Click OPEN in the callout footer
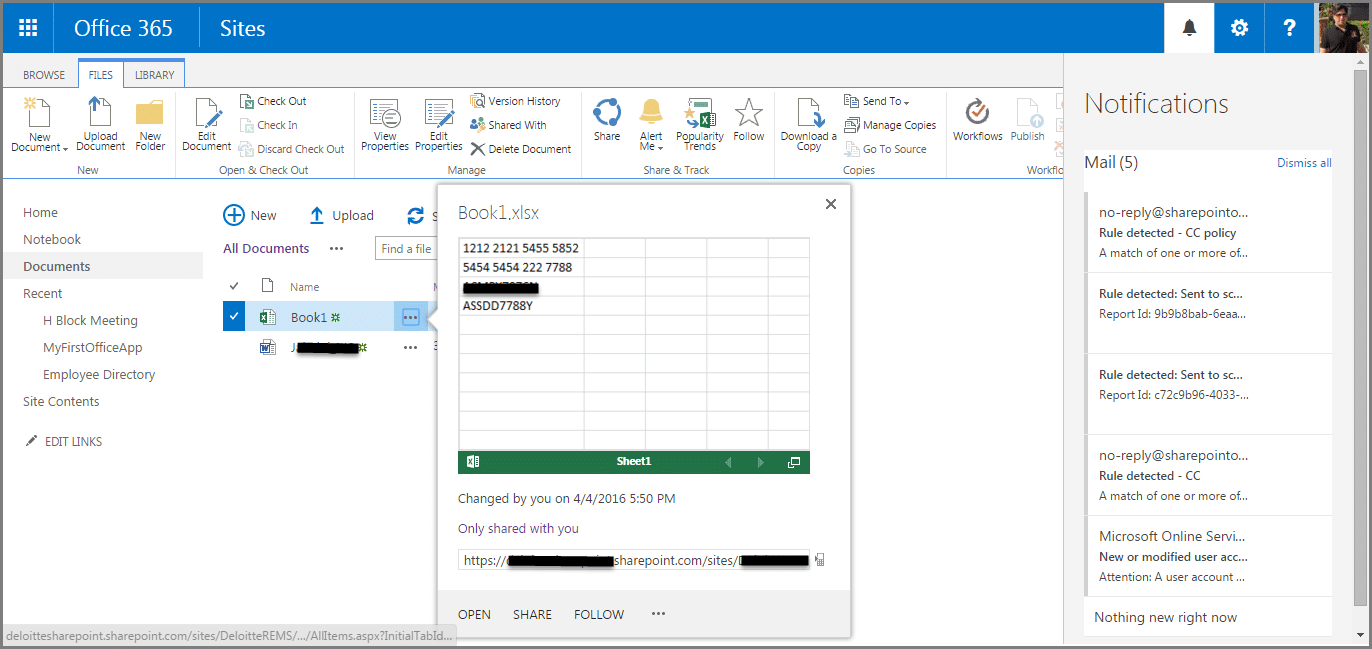Viewport: 1372px width, 649px height. [474, 614]
